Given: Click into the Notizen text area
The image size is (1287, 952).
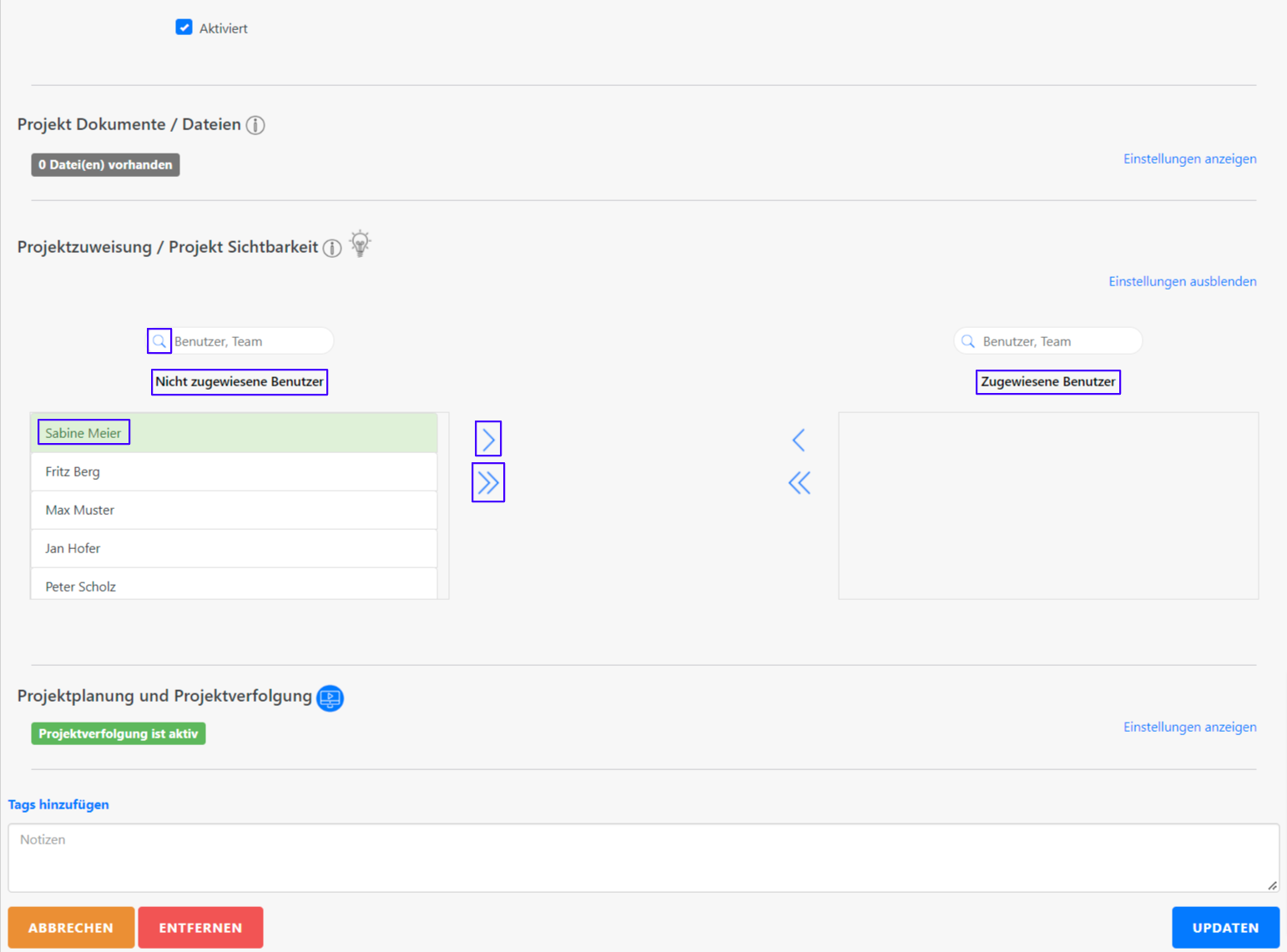Looking at the screenshot, I should click(643, 858).
